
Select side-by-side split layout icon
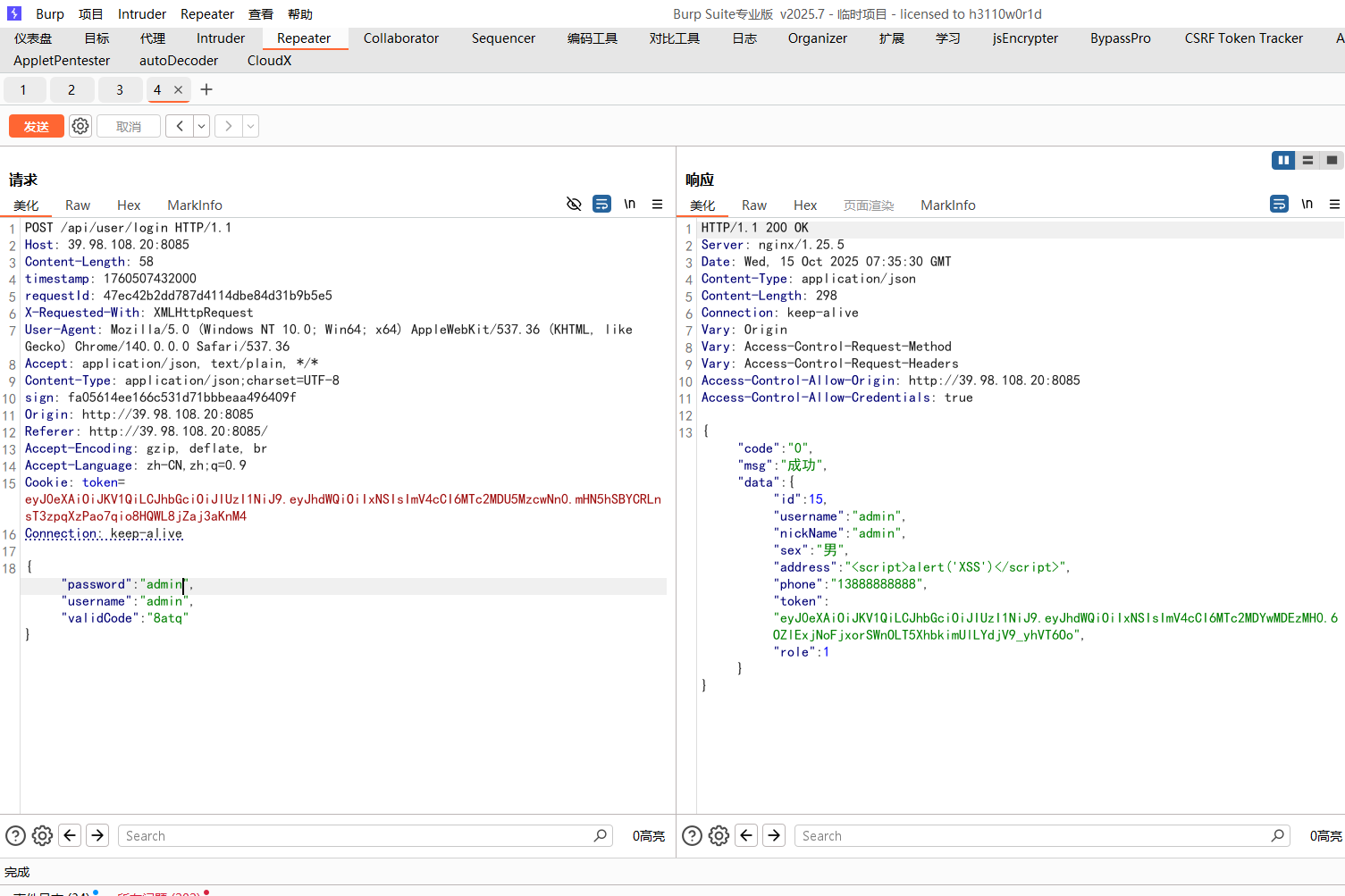pyautogui.click(x=1283, y=160)
